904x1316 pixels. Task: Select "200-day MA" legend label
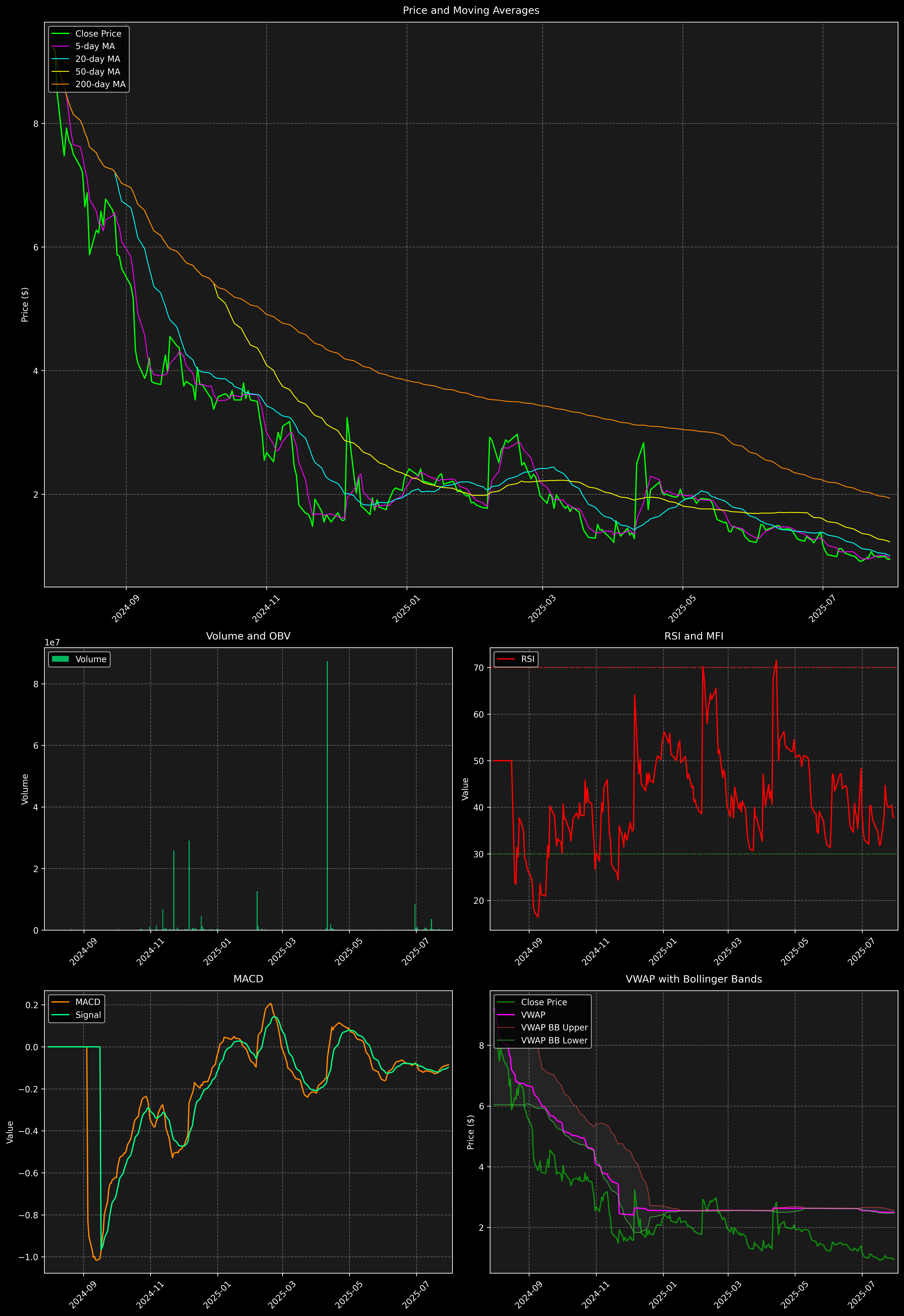(x=101, y=84)
